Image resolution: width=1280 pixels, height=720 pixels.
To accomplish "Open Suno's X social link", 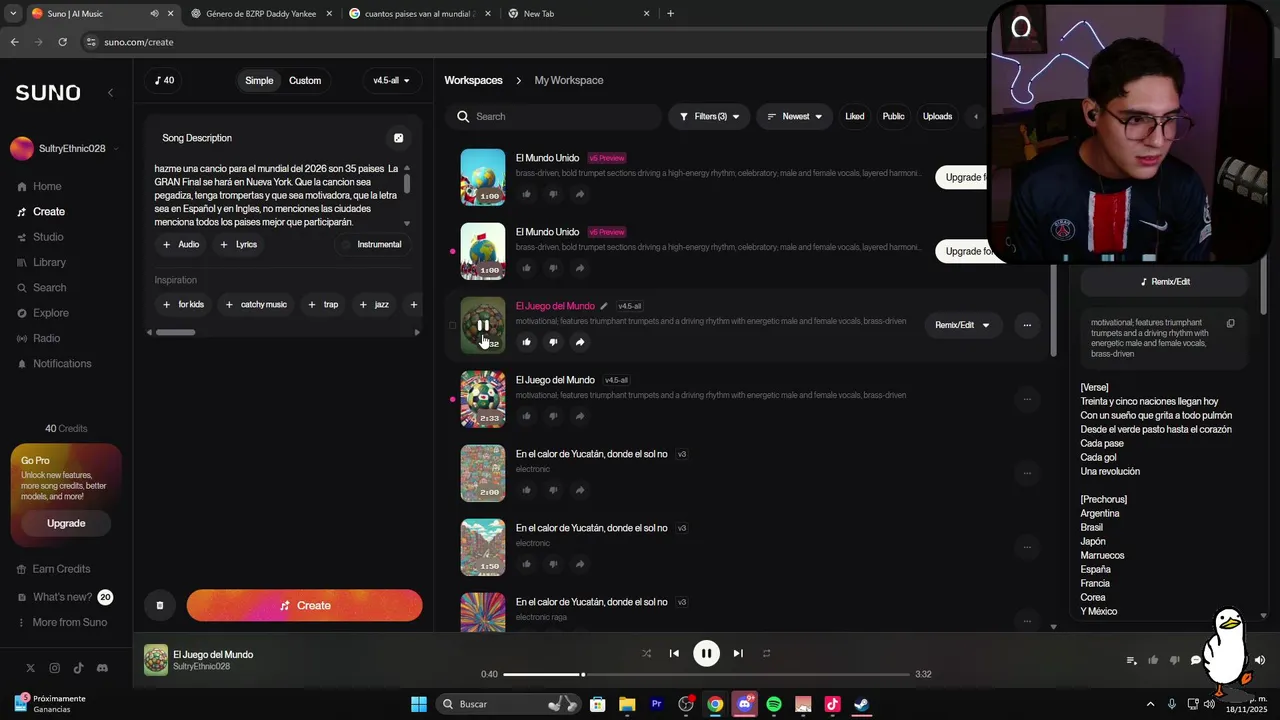I will point(30,668).
